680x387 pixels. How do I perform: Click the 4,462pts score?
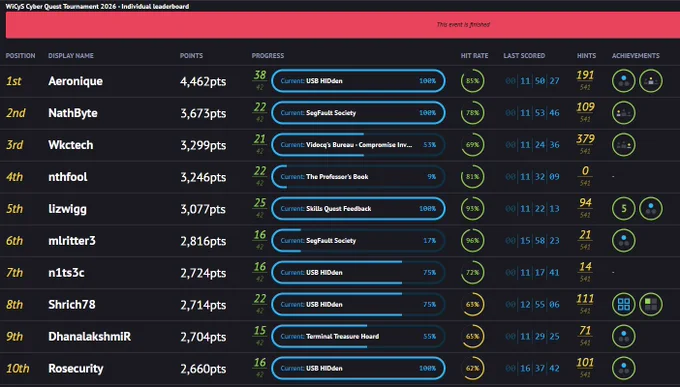203,82
